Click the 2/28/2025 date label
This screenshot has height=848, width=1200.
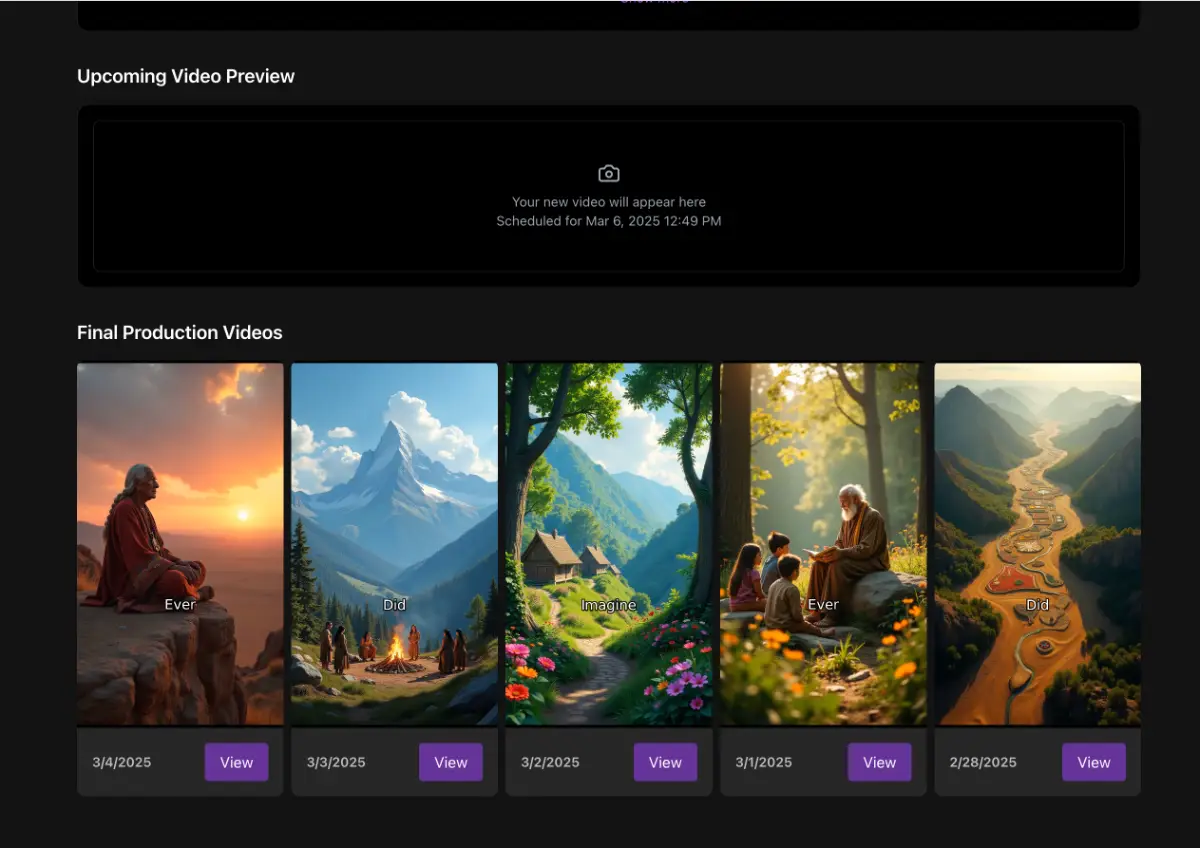click(x=983, y=762)
